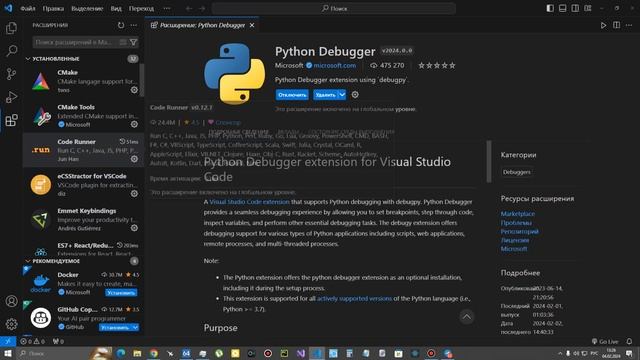The width and height of the screenshot is (640, 360).
Task: Show errors and warnings in the status bar
Action: click(33, 341)
